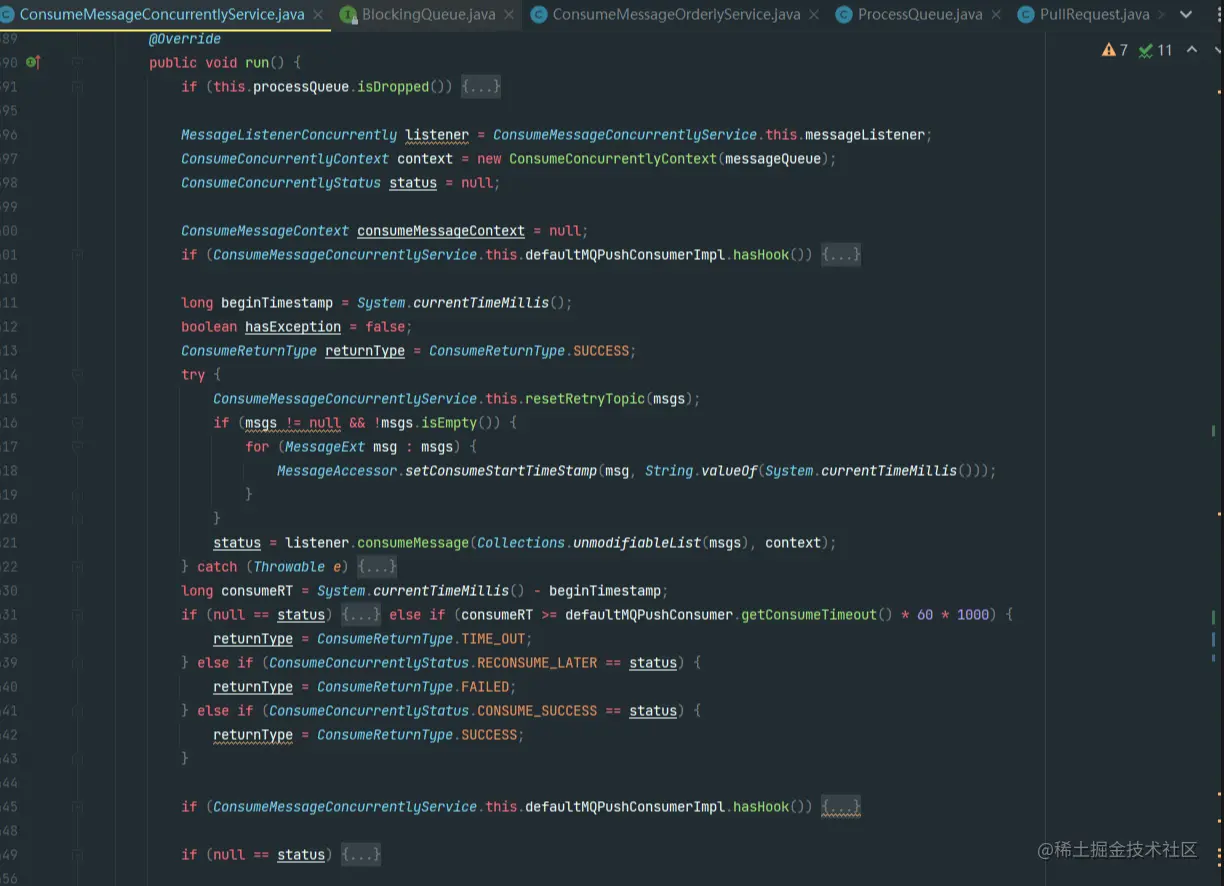The width and height of the screenshot is (1224, 886).
Task: Click the consumeMessageContext variable declaration
Action: (x=441, y=231)
